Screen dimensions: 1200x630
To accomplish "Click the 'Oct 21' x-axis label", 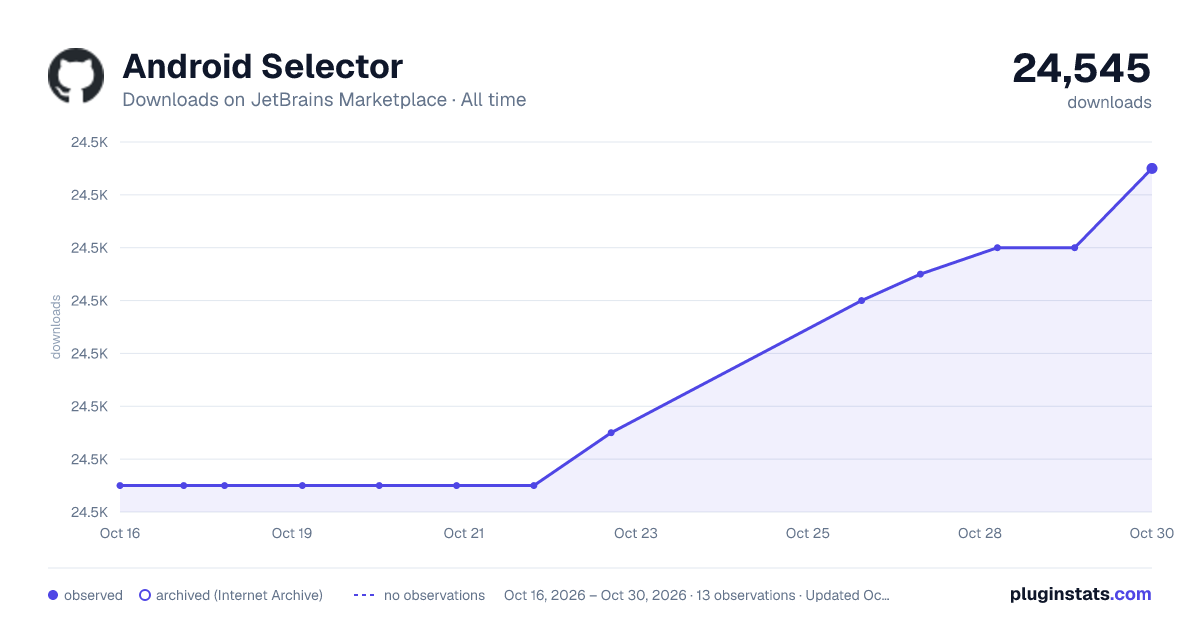I will click(x=464, y=533).
